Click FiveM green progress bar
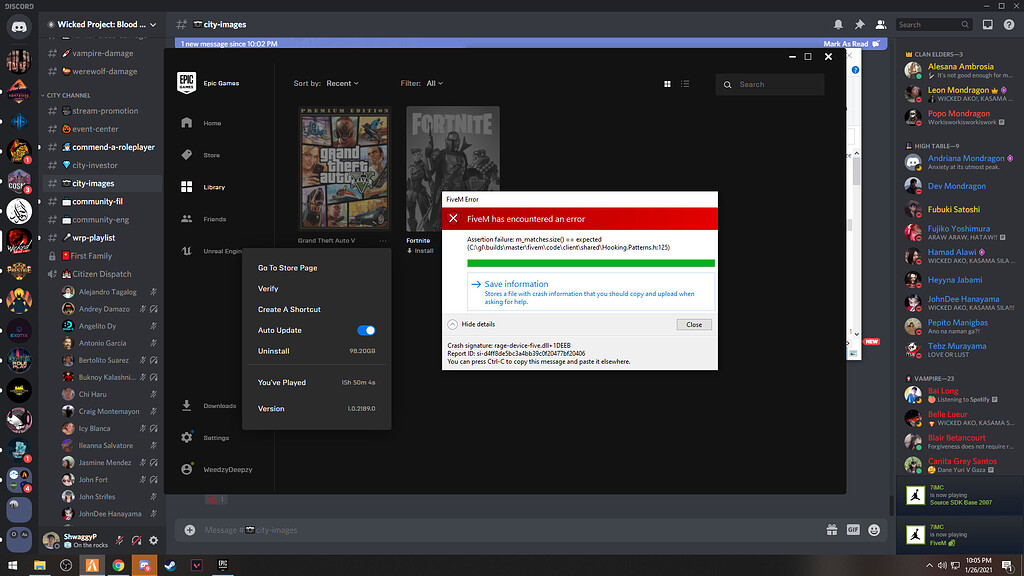This screenshot has width=1024, height=576. (590, 263)
